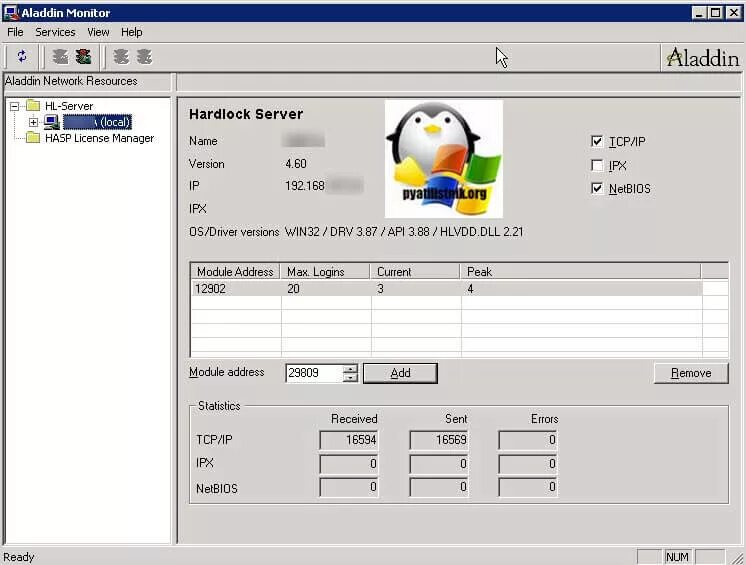Screen dimensions: 746x565
Task: Click the HL-Server folder icon
Action: [x=33, y=106]
